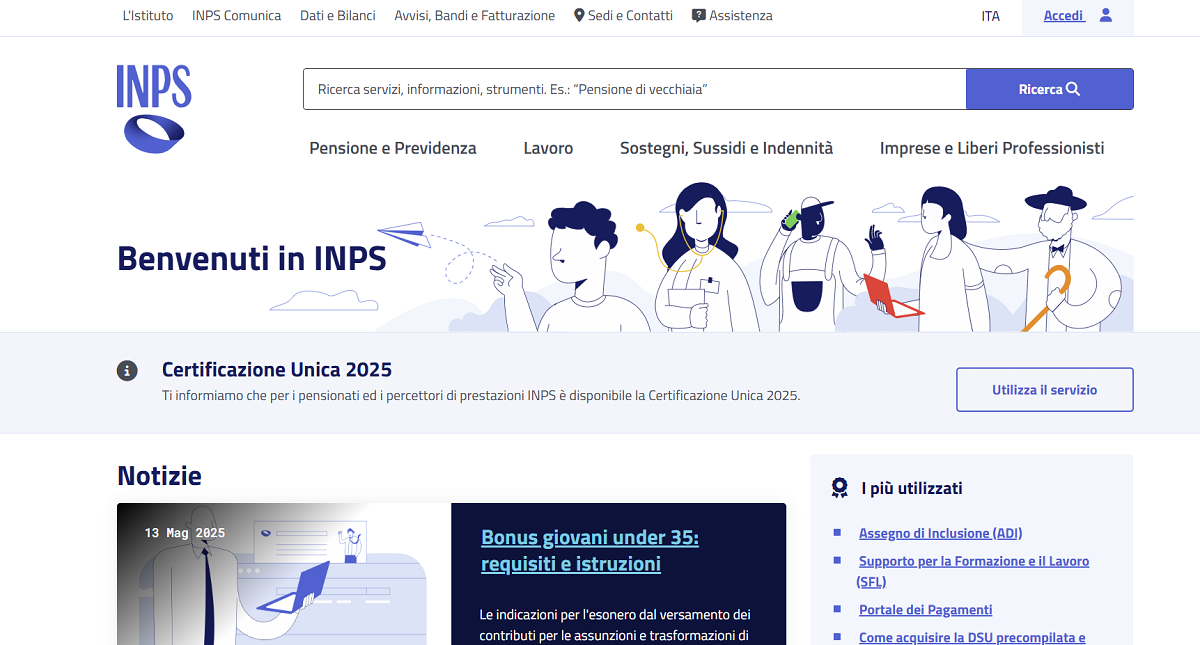The height and width of the screenshot is (645, 1200).
Task: Click the Utilizza il servizio button
Action: pos(1044,389)
